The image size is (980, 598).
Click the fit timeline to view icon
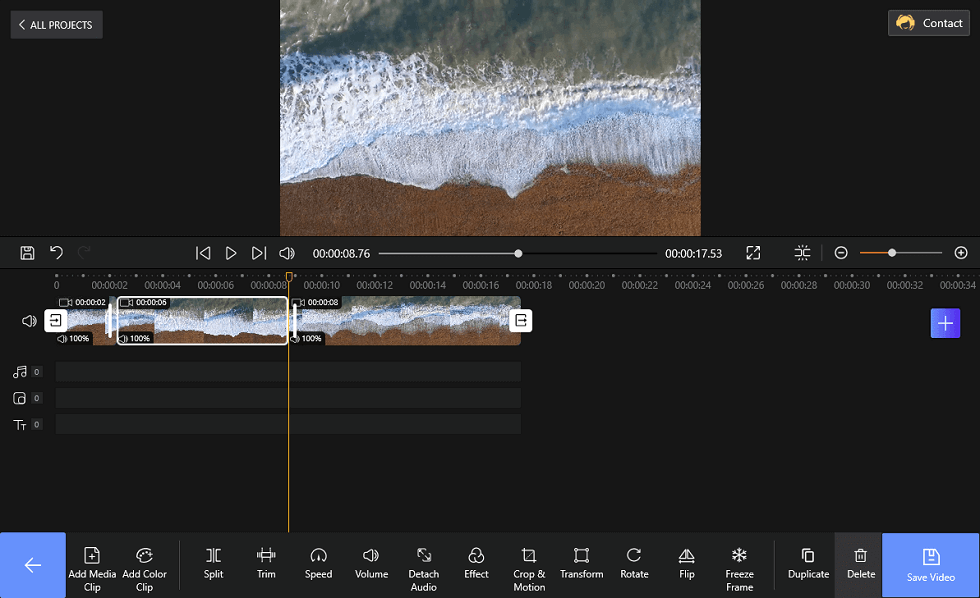tap(802, 252)
